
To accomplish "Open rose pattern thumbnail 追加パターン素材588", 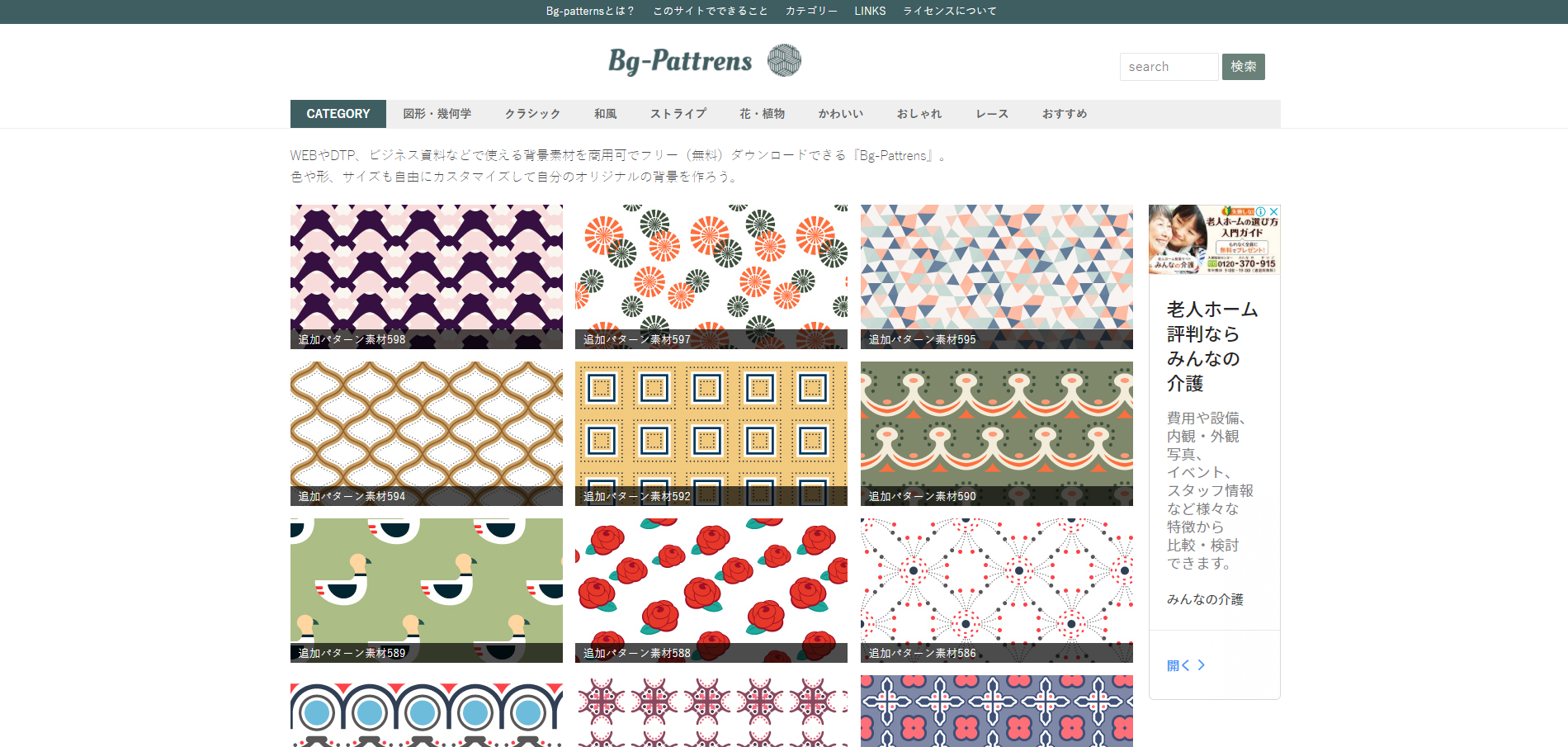I will (x=711, y=590).
